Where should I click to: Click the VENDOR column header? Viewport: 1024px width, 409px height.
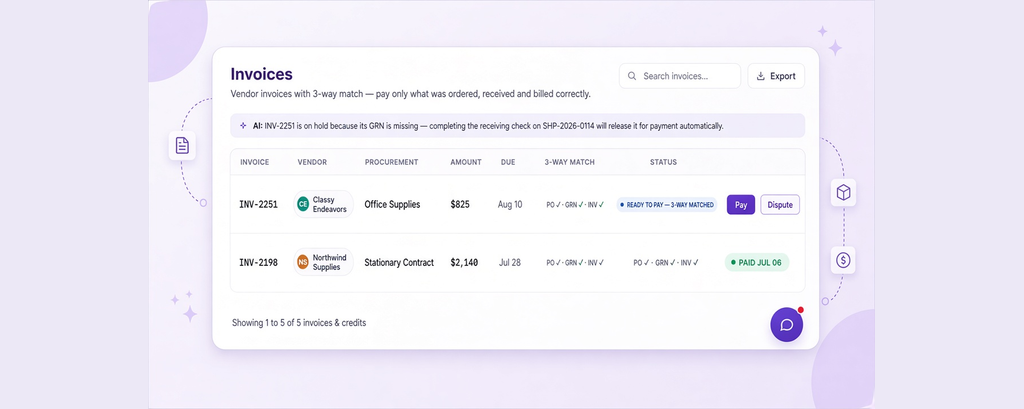tap(312, 162)
